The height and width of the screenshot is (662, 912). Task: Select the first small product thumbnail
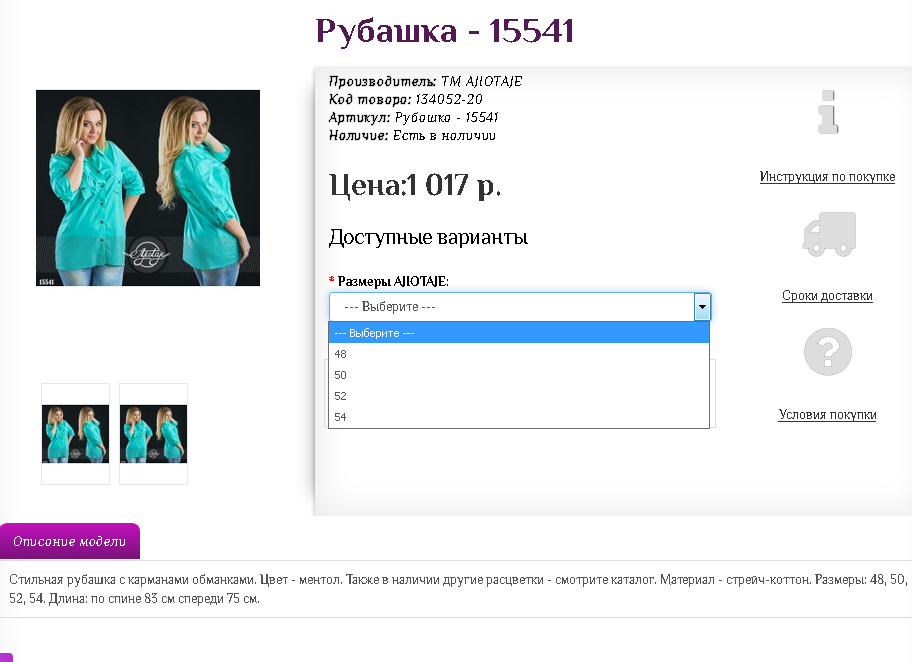tap(76, 434)
